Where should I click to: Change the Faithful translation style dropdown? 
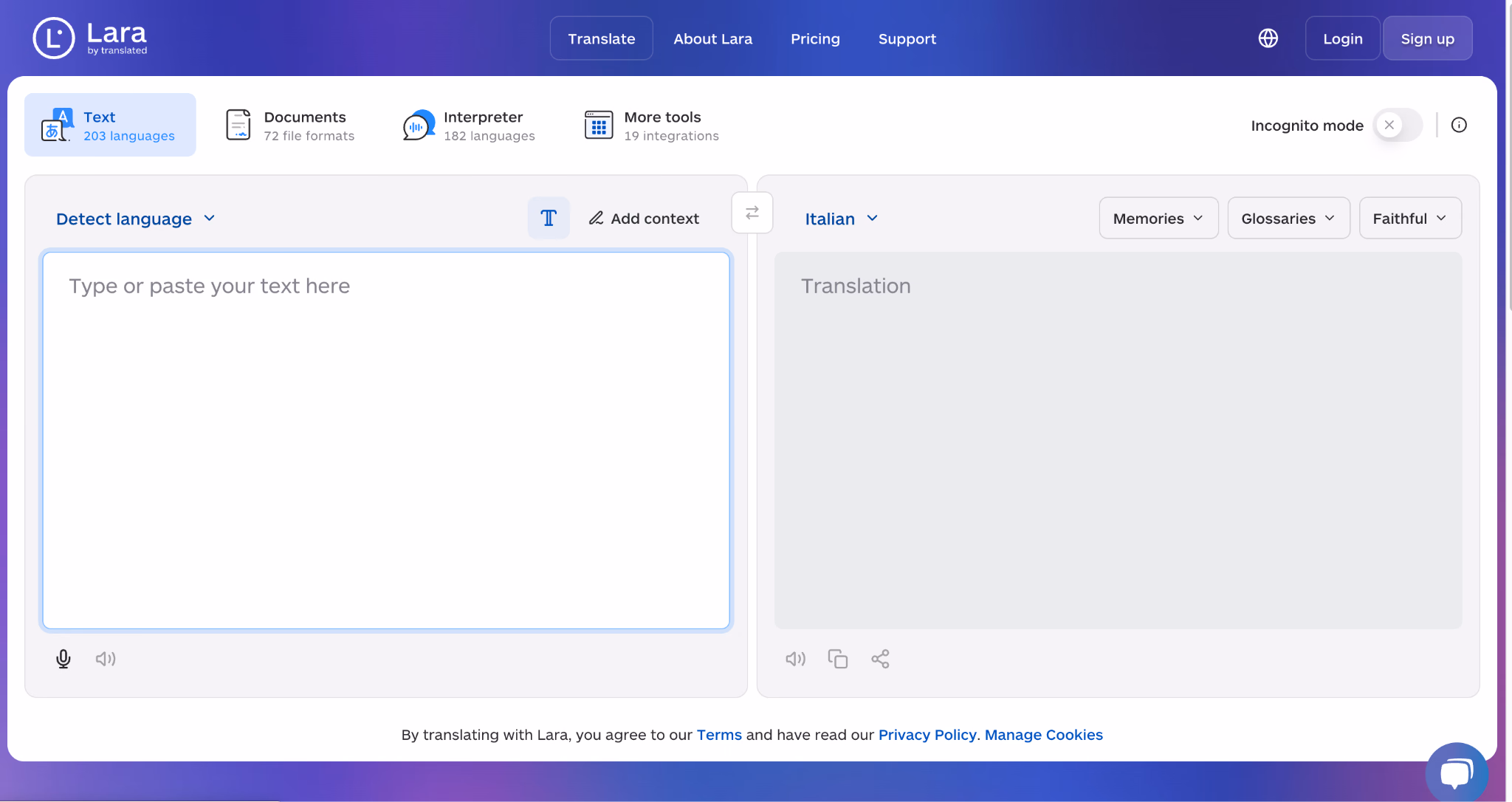[x=1410, y=218]
